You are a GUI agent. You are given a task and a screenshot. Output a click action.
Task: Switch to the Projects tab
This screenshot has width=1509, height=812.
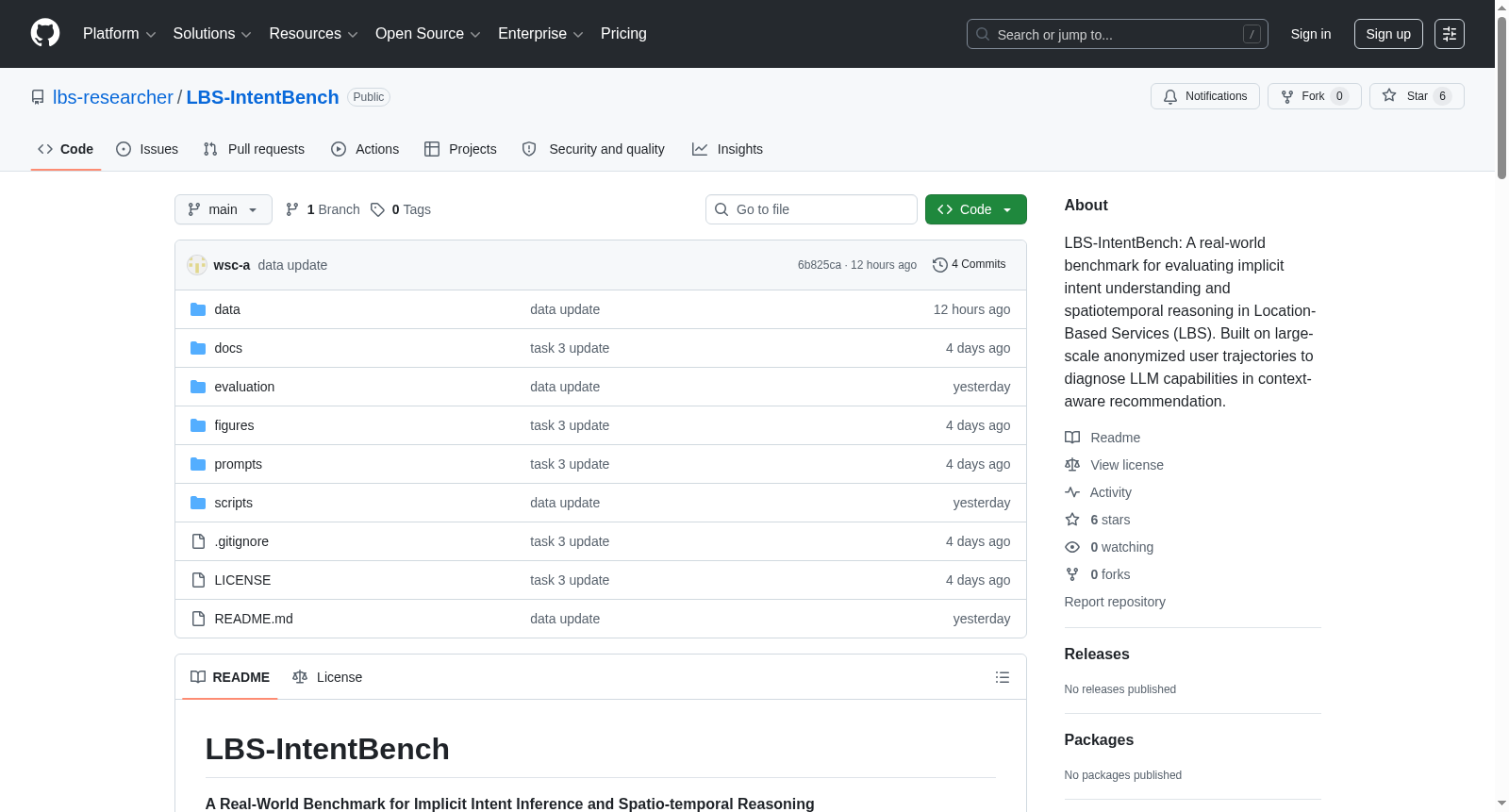460,149
